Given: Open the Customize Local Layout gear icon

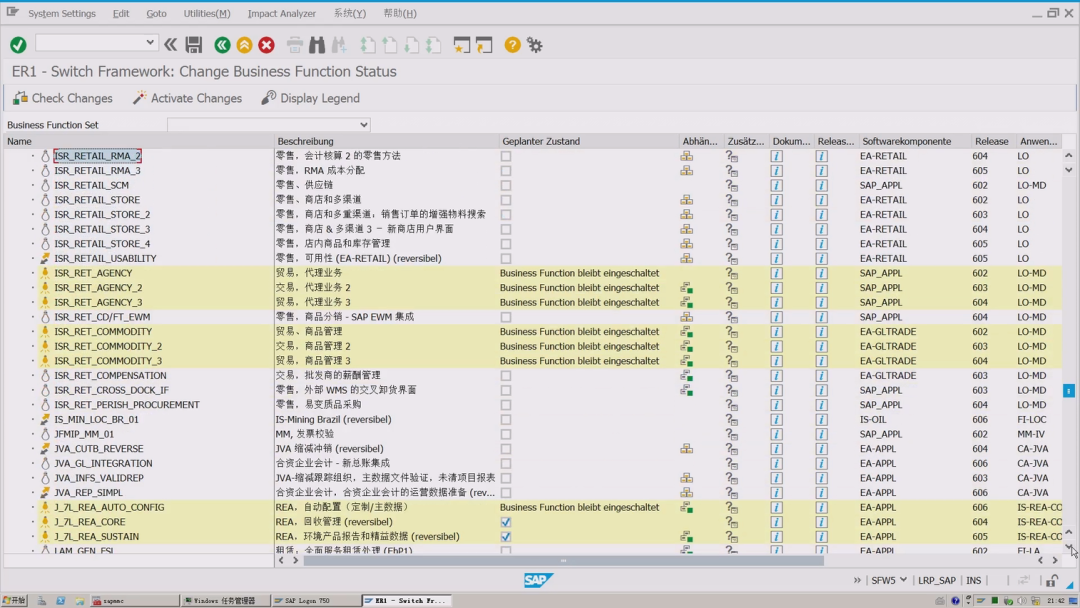Looking at the screenshot, I should coord(534,45).
